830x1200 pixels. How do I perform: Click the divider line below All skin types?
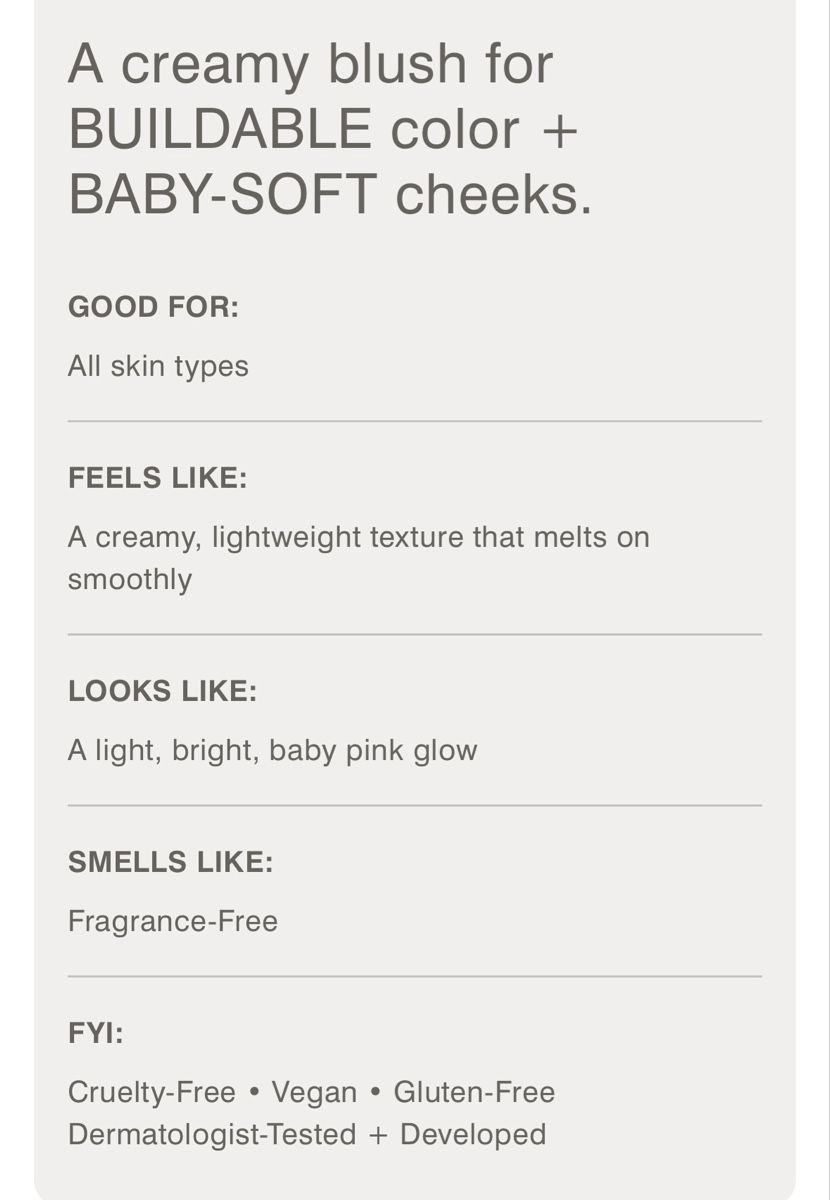click(415, 421)
